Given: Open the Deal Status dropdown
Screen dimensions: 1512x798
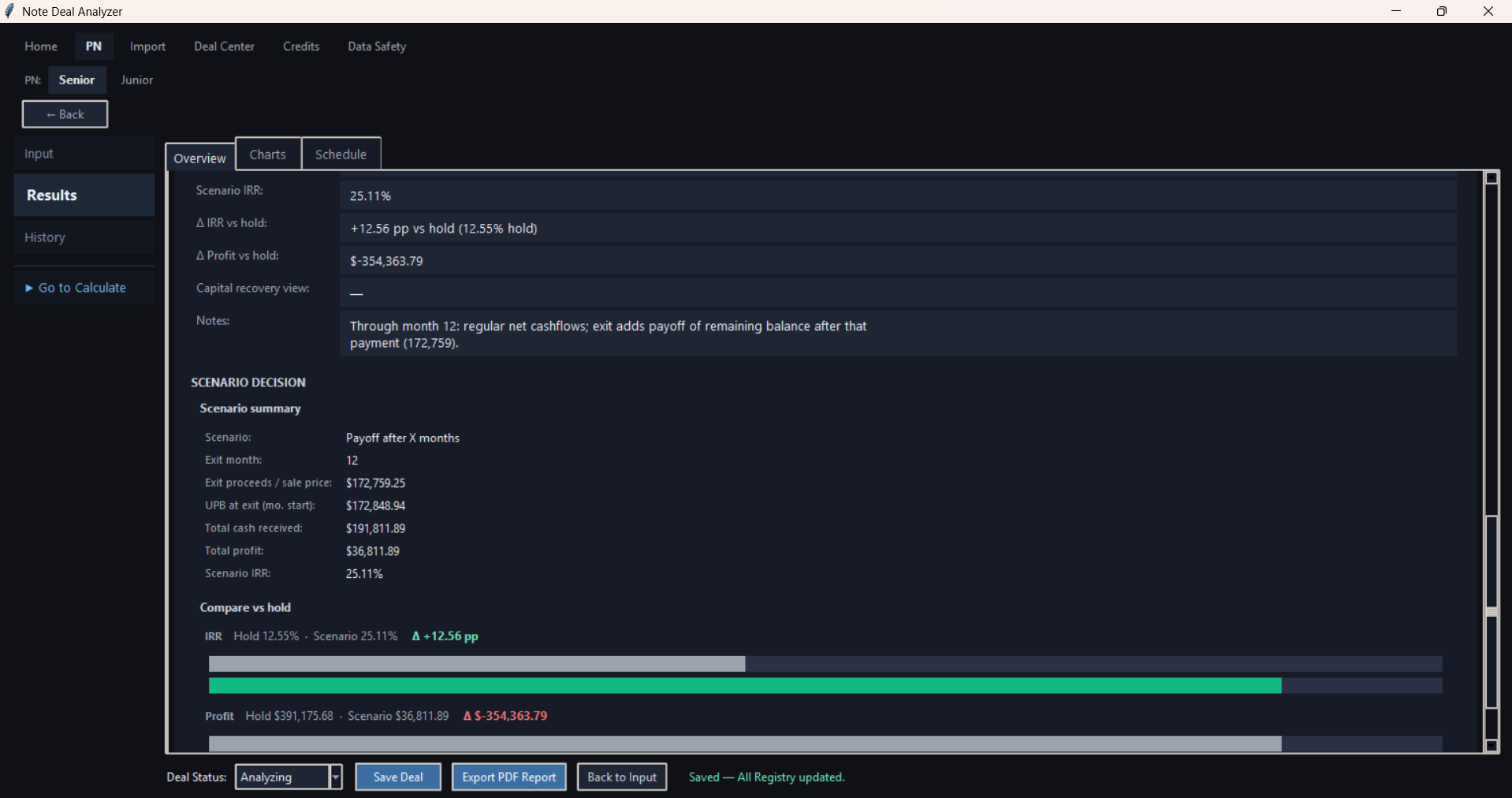Looking at the screenshot, I should tap(289, 777).
